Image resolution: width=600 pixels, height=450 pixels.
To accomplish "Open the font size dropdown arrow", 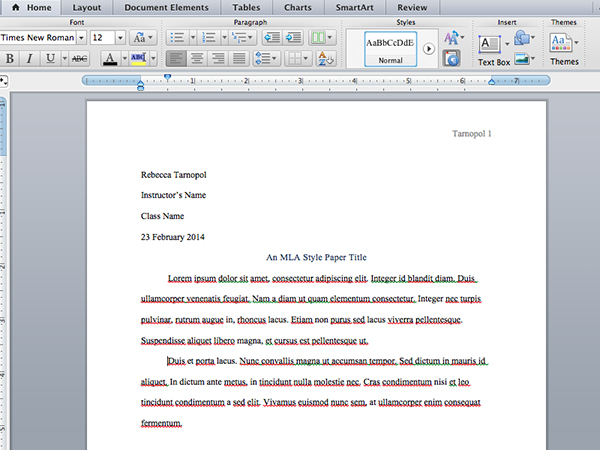I will pyautogui.click(x=120, y=38).
